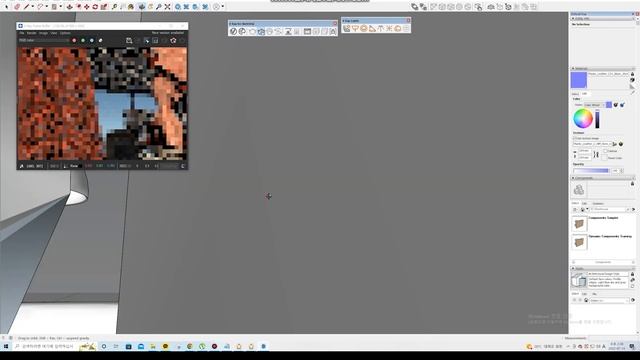Select the Scale tool
640x360 pixels.
[104, 7]
